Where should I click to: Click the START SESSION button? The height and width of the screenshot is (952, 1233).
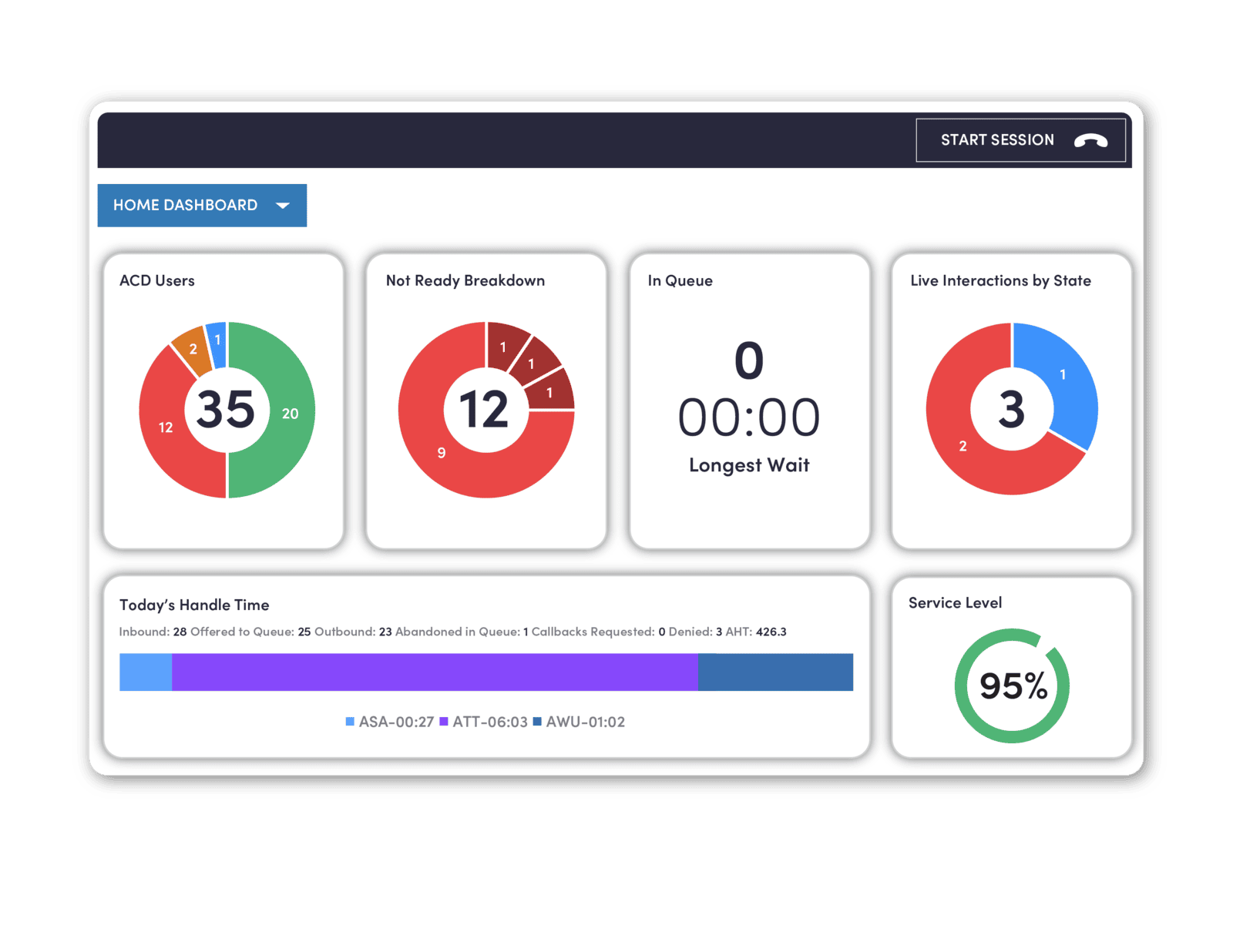click(x=1020, y=140)
